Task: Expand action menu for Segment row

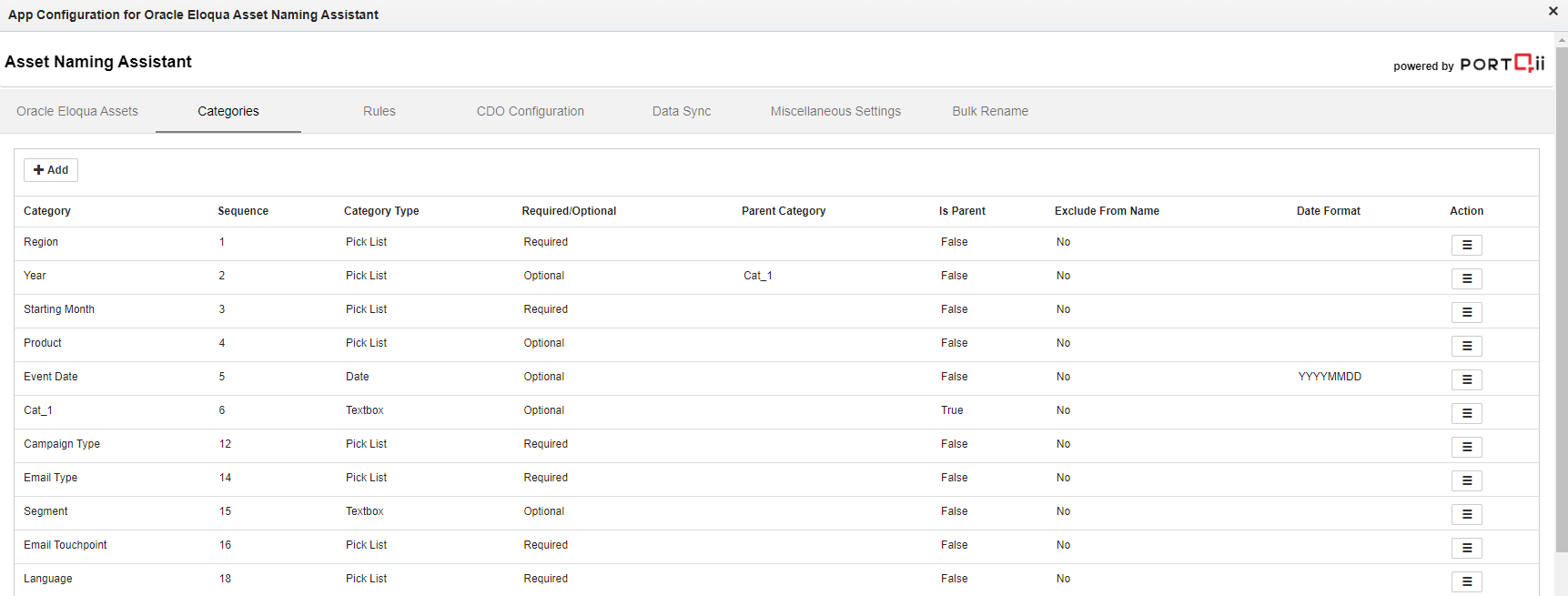Action: tap(1466, 514)
